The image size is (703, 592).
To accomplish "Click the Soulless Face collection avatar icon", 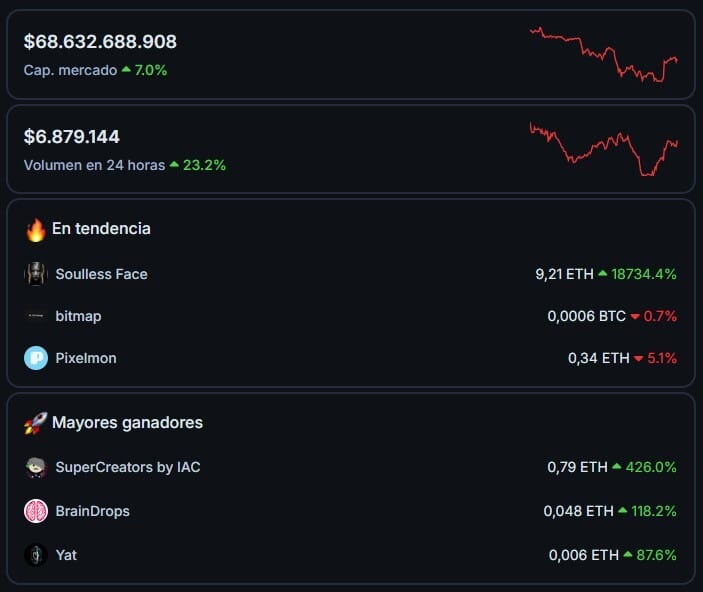I will [36, 274].
